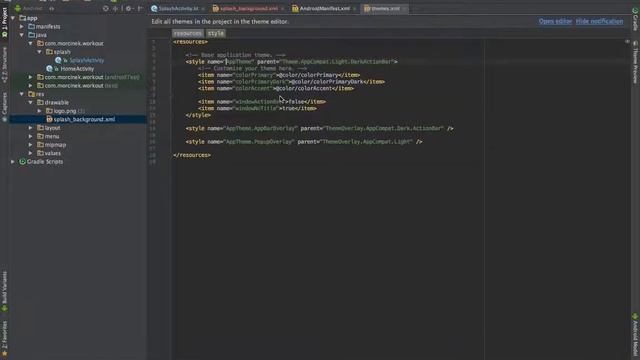Click the app module folder icon
The height and width of the screenshot is (360, 640).
pyautogui.click(x=22, y=18)
